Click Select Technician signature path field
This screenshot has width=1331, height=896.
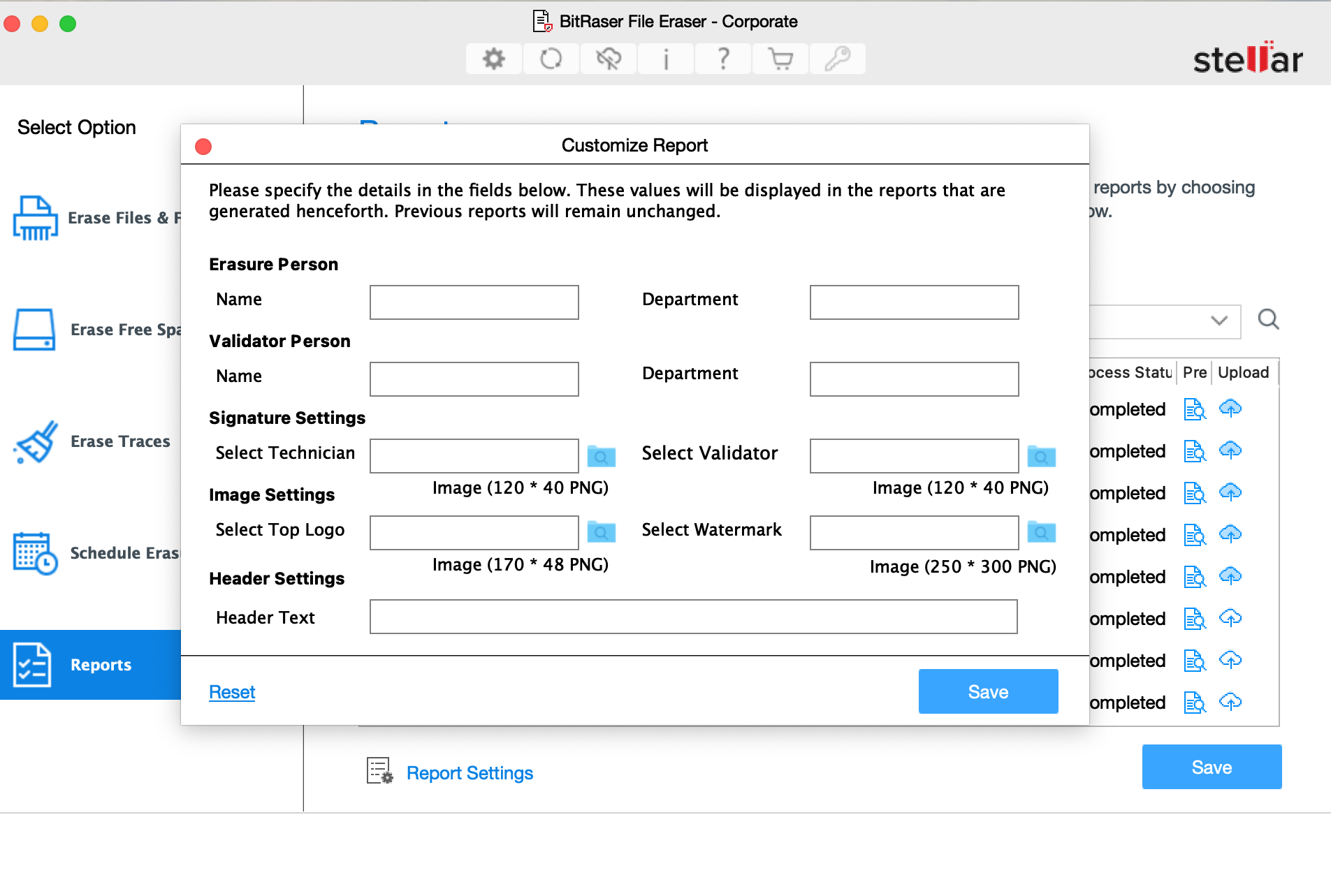pos(474,456)
